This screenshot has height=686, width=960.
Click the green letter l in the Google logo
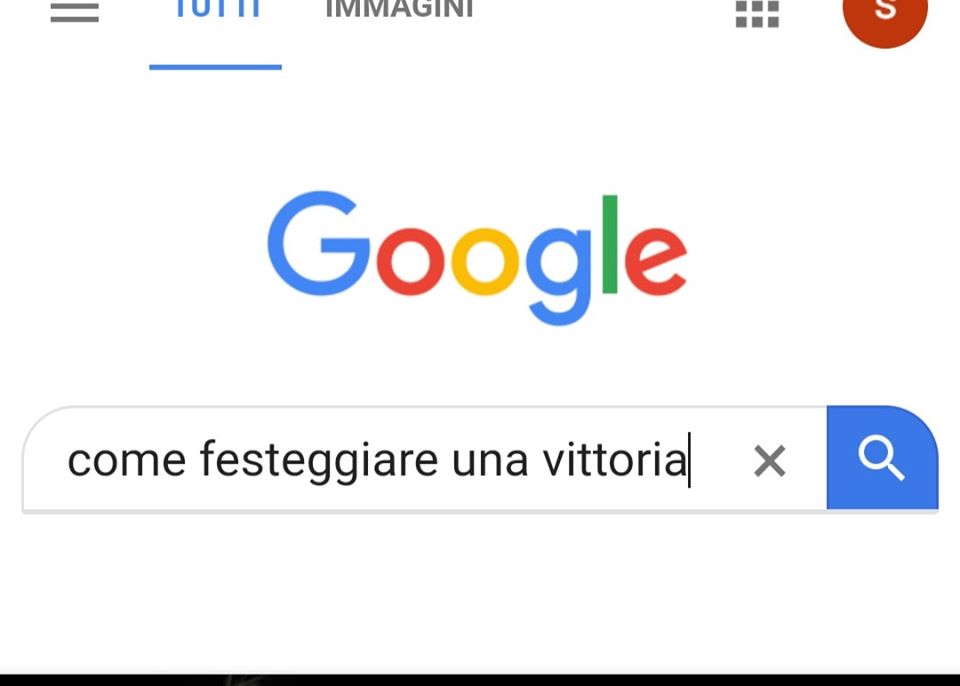pyautogui.click(x=610, y=244)
